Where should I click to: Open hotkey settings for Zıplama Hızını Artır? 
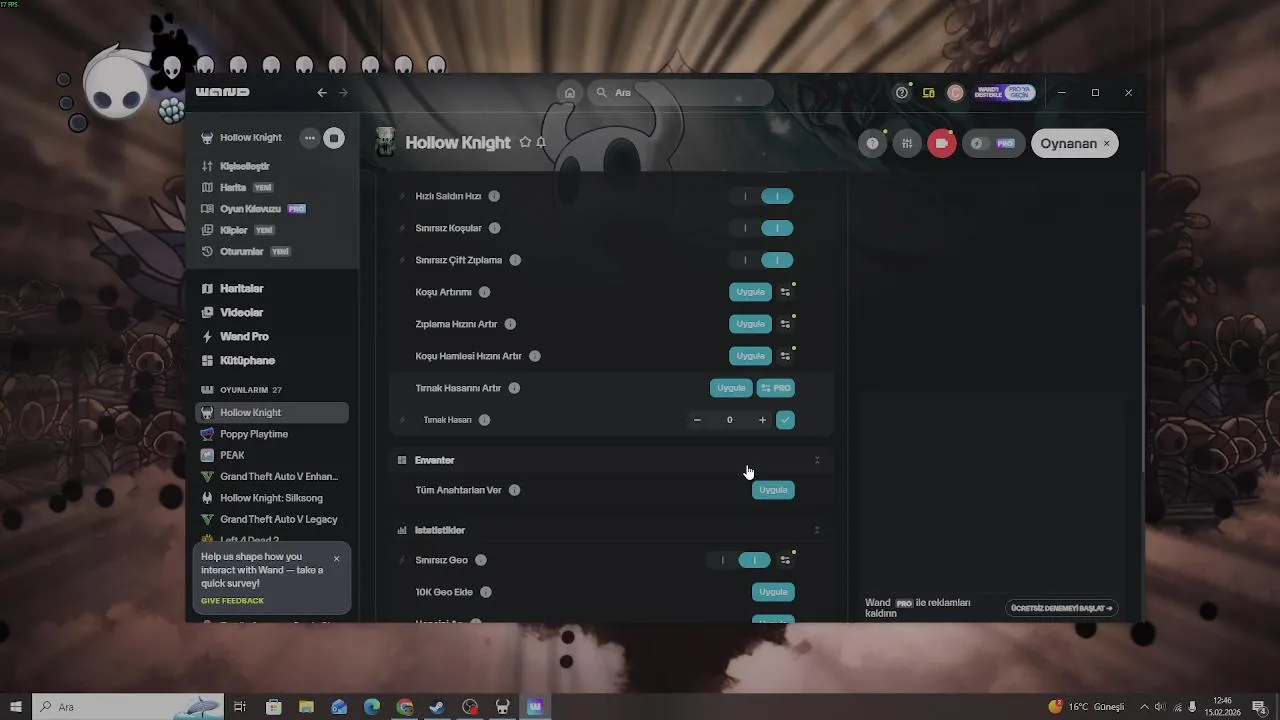coord(785,324)
